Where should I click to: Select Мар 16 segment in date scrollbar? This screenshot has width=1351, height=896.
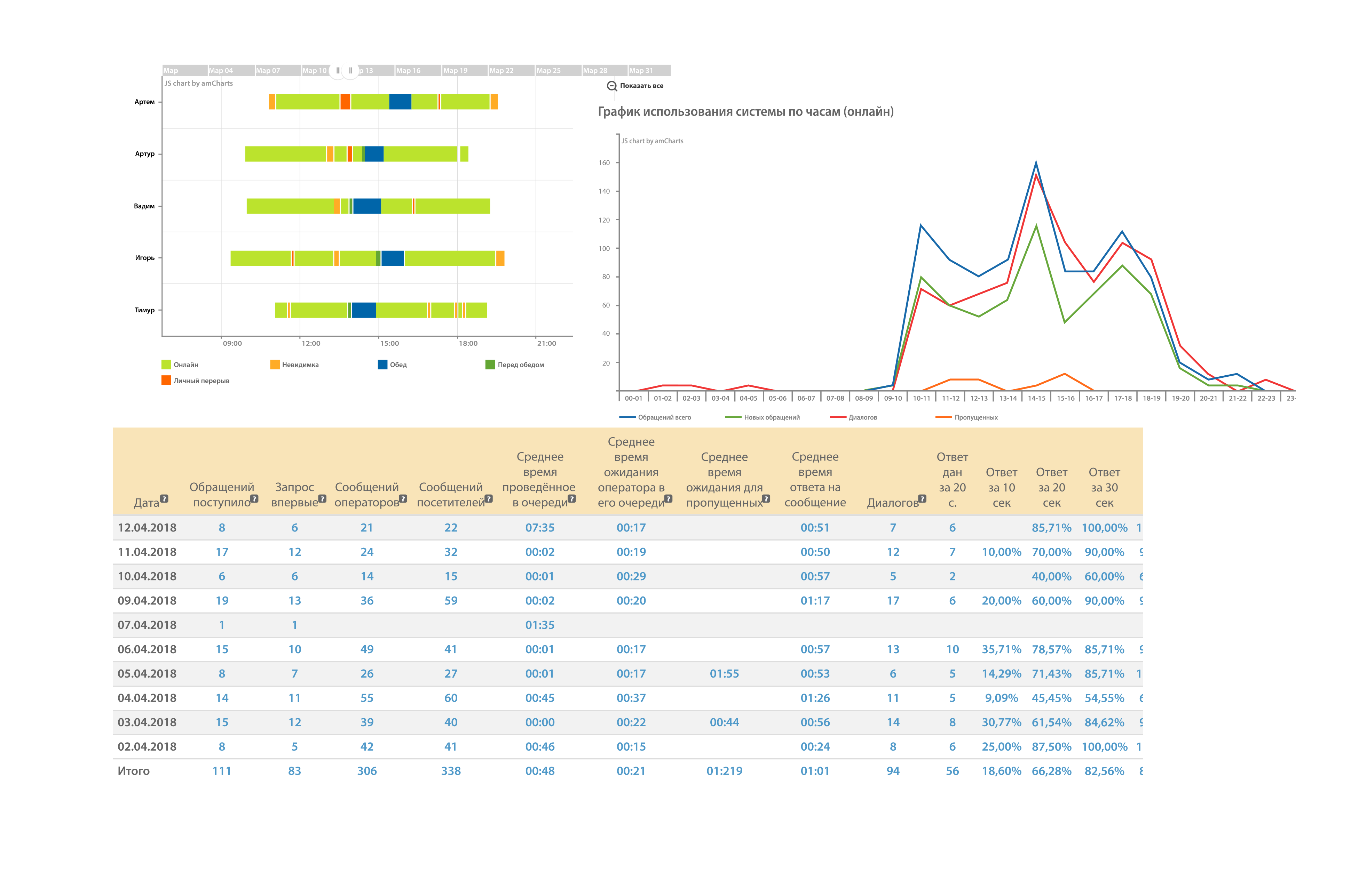click(x=417, y=70)
